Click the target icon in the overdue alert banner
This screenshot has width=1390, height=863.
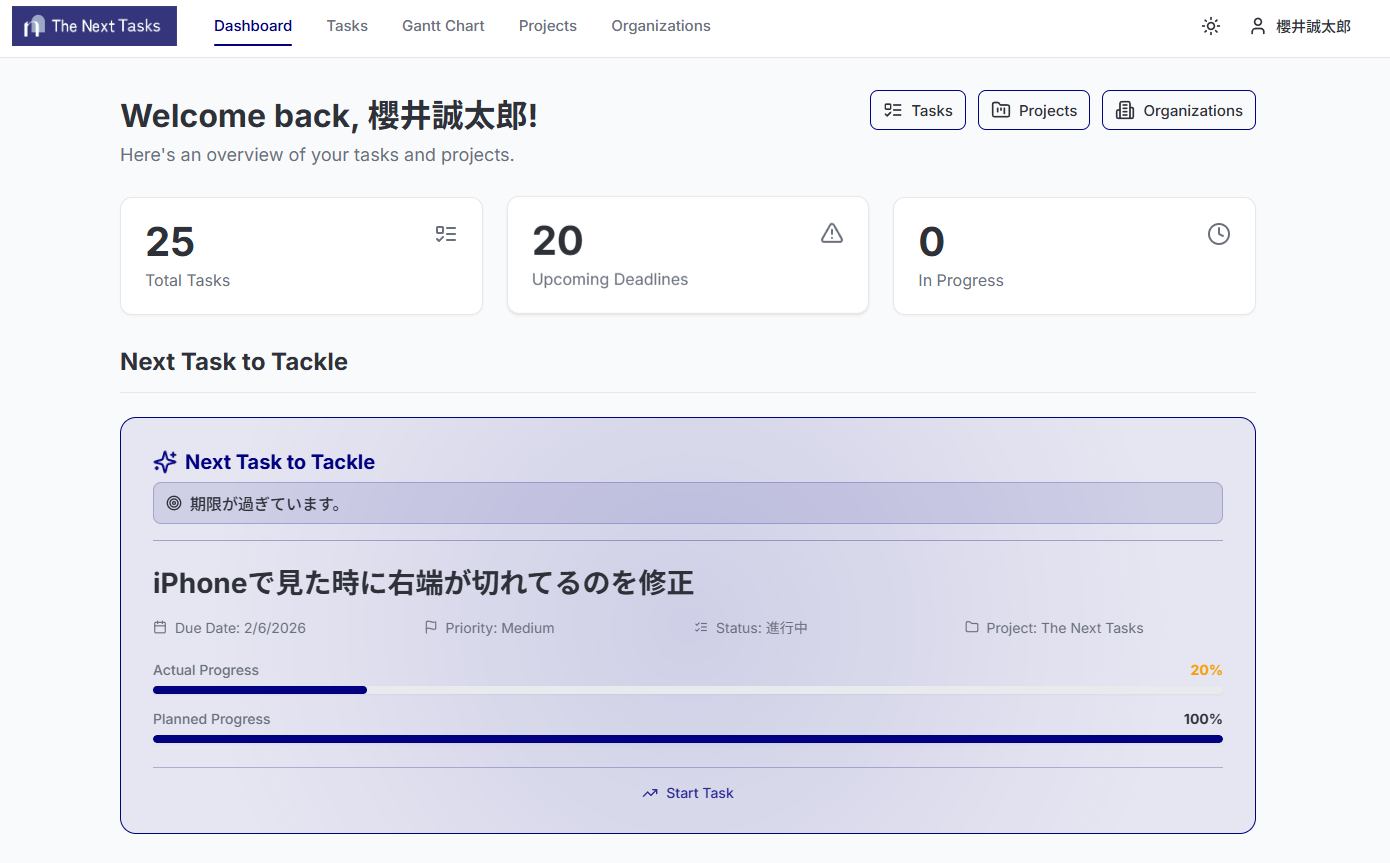173,503
